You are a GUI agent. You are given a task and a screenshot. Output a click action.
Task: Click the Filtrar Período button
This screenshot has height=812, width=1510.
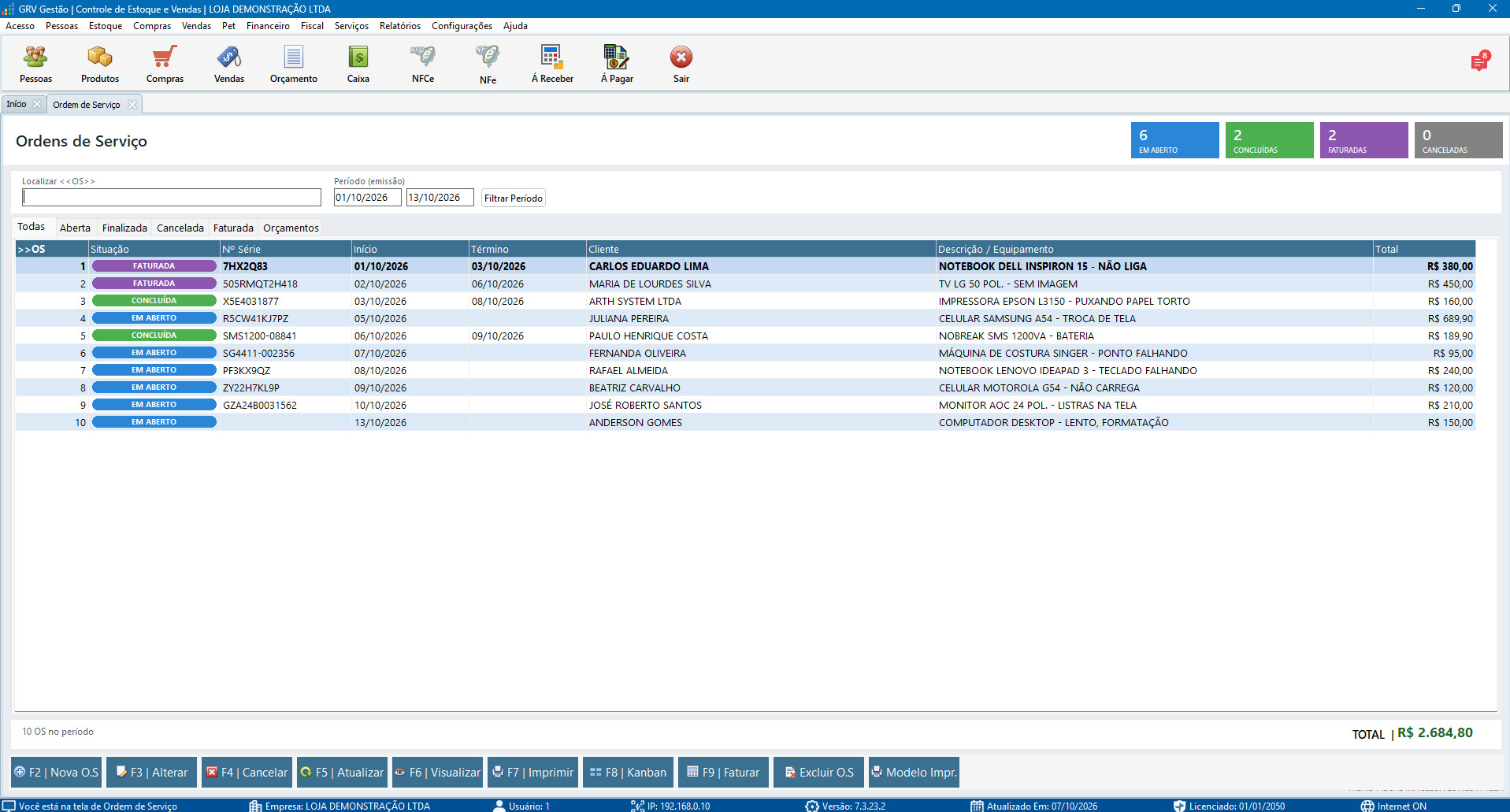pyautogui.click(x=514, y=198)
